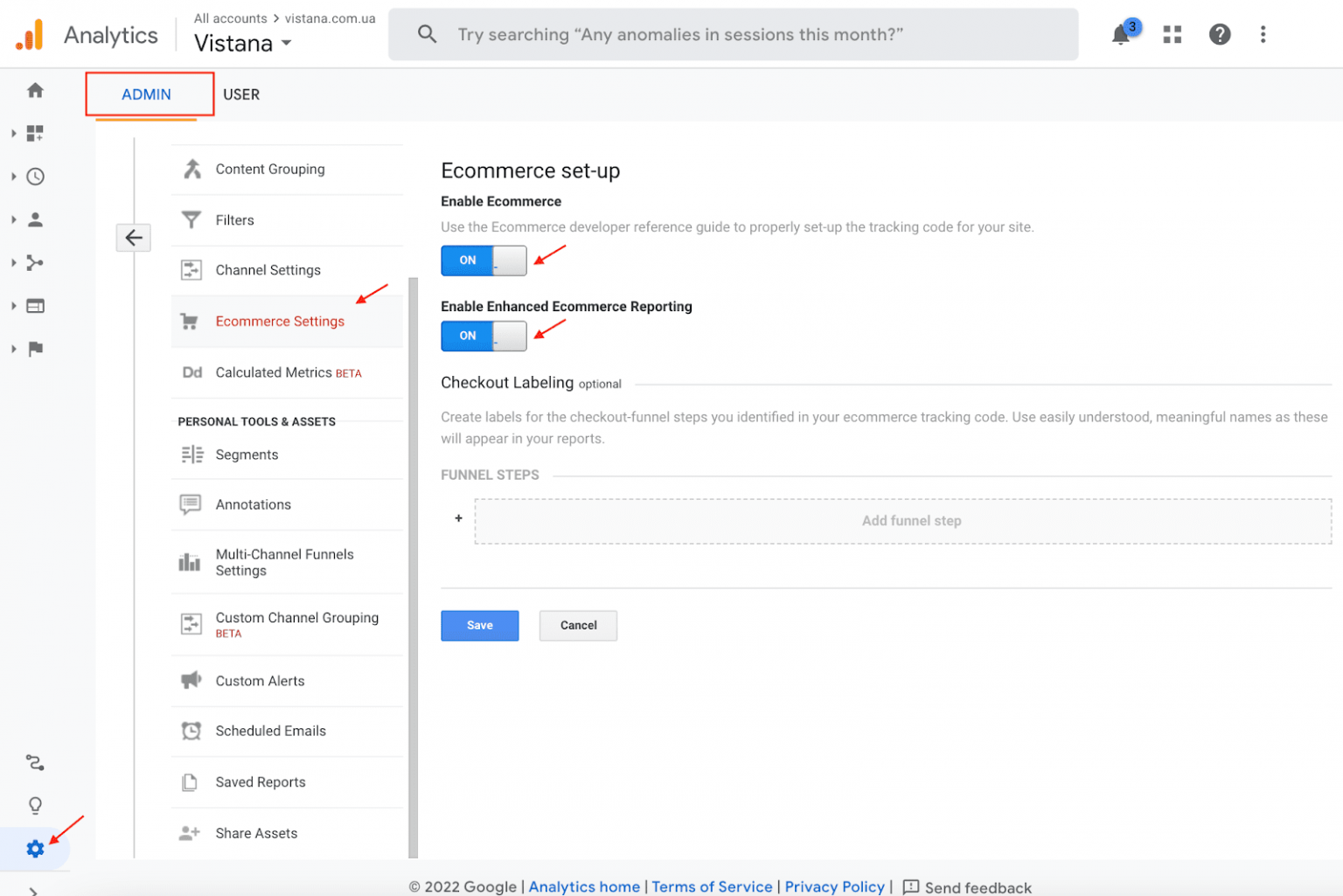Open the Conversions flag icon
This screenshot has width=1343, height=896.
click(35, 349)
